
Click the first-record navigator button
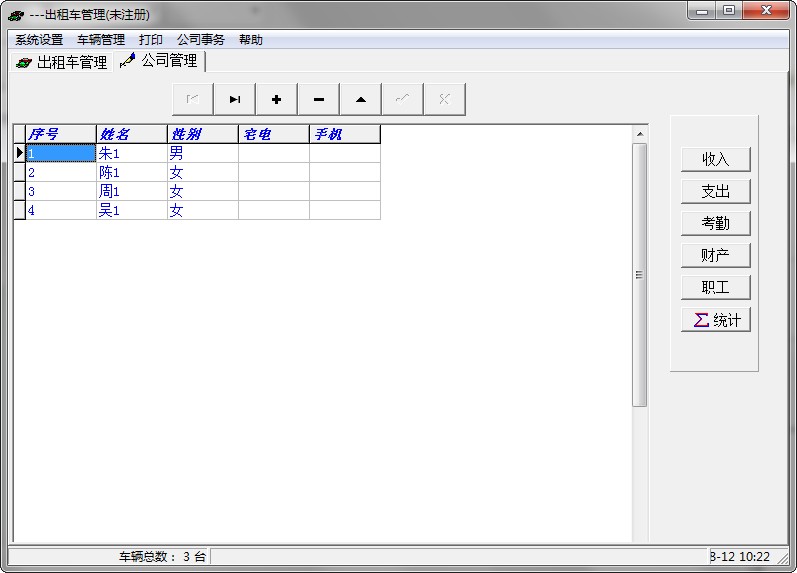[192, 99]
